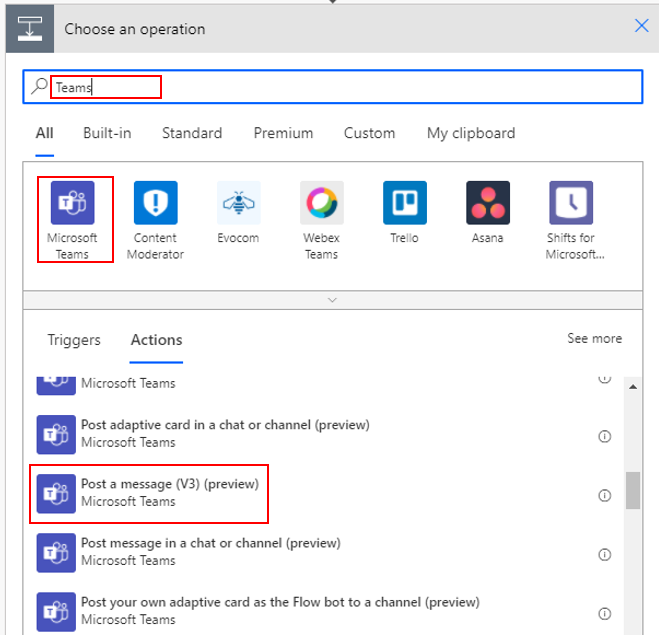Viewport: 659px width, 636px height.
Task: Select Post message in a chat or channel
Action: [211, 543]
